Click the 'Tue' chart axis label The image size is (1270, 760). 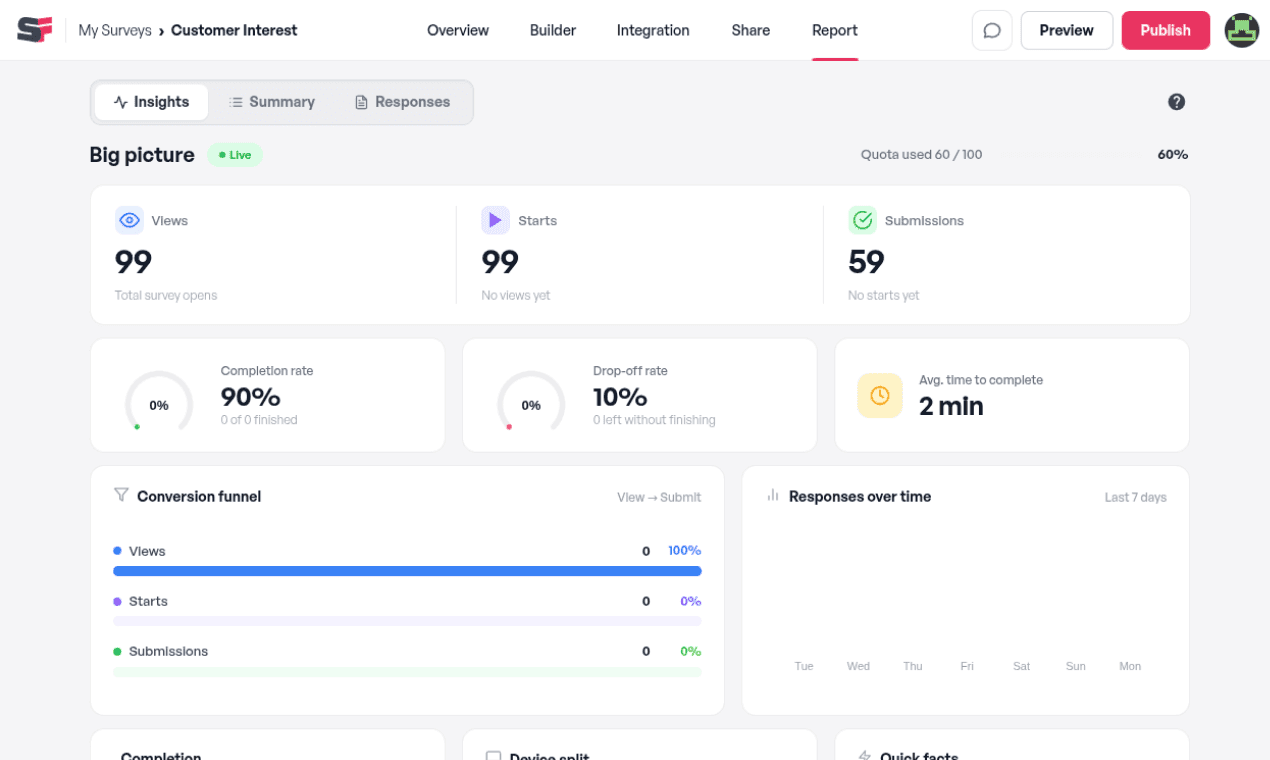pos(804,666)
